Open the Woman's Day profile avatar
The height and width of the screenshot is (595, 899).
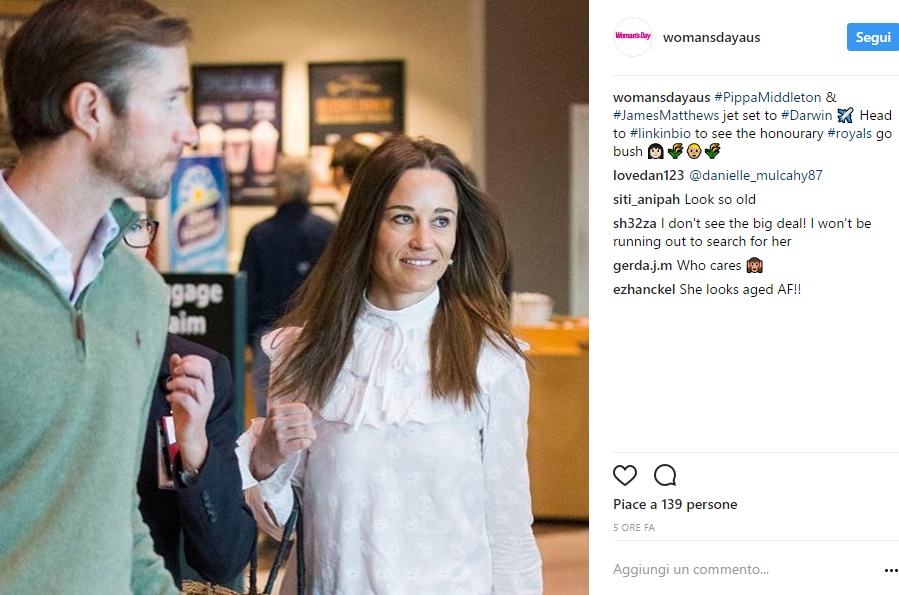tap(633, 37)
